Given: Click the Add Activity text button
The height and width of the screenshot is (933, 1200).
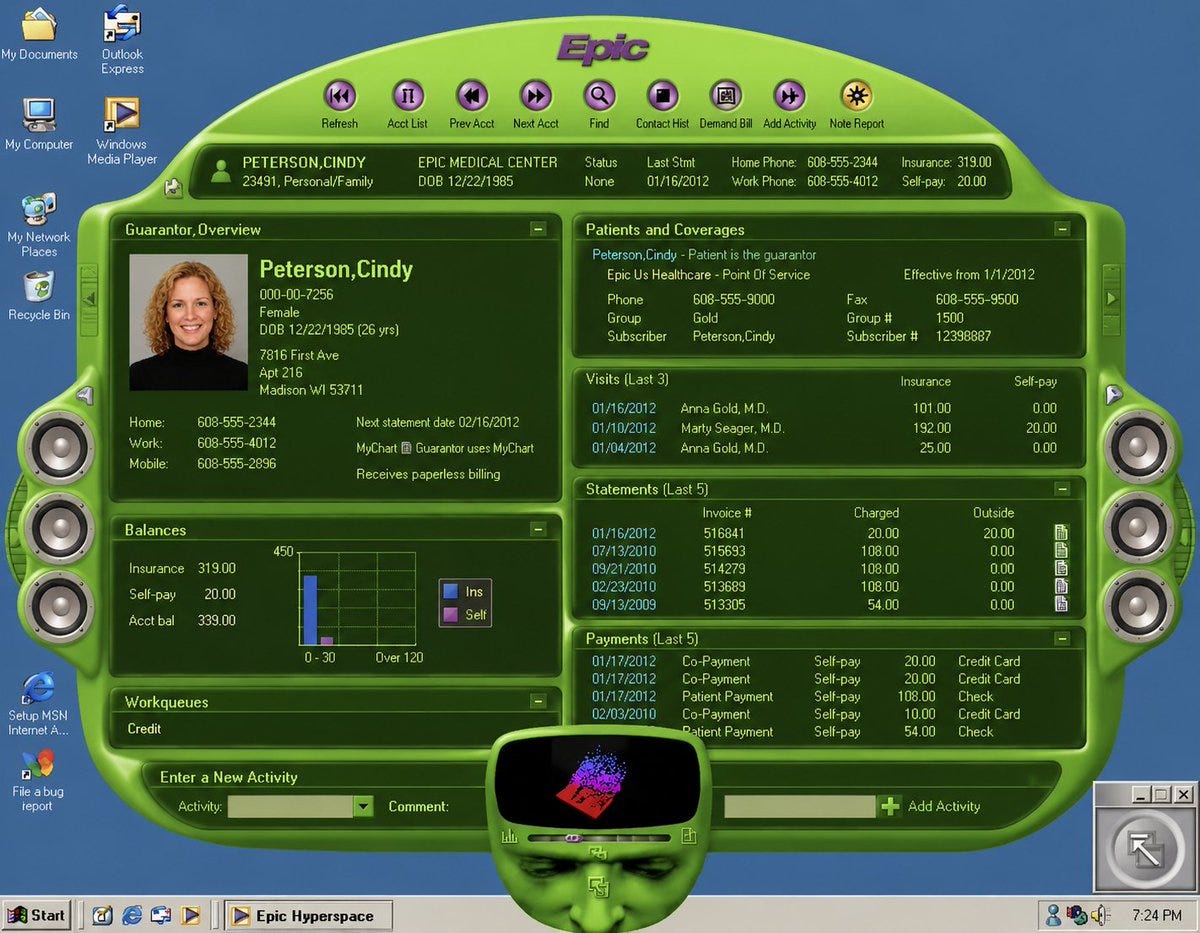Looking at the screenshot, I should click(944, 806).
